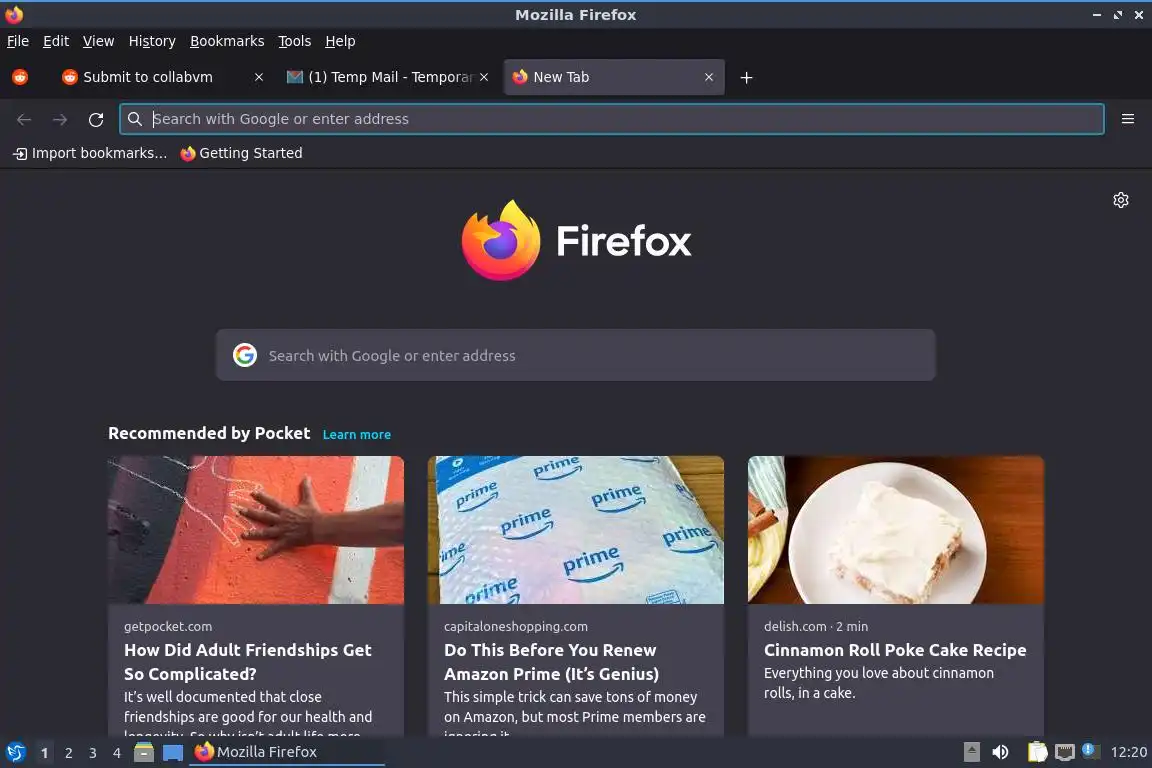Click the show desktop icon in the taskbar
This screenshot has height=768, width=1152.
[x=173, y=753]
